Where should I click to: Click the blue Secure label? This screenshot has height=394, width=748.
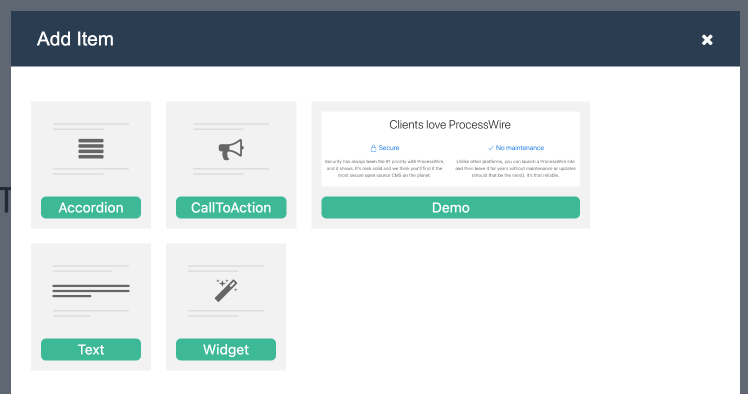pyautogui.click(x=389, y=148)
